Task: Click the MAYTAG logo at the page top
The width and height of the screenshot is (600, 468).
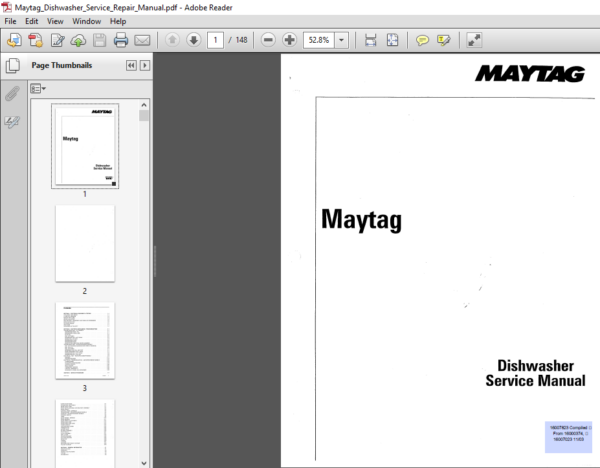Action: [x=530, y=73]
